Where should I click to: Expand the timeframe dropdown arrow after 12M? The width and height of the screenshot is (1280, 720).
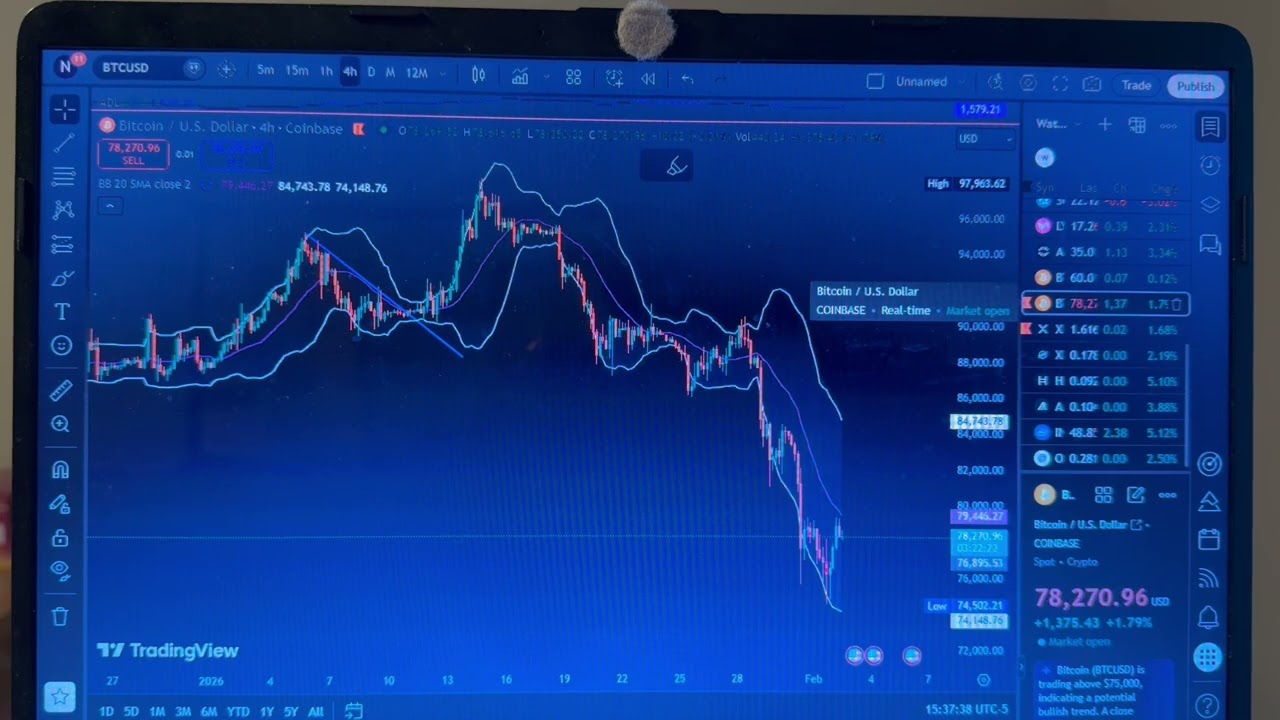tap(443, 73)
